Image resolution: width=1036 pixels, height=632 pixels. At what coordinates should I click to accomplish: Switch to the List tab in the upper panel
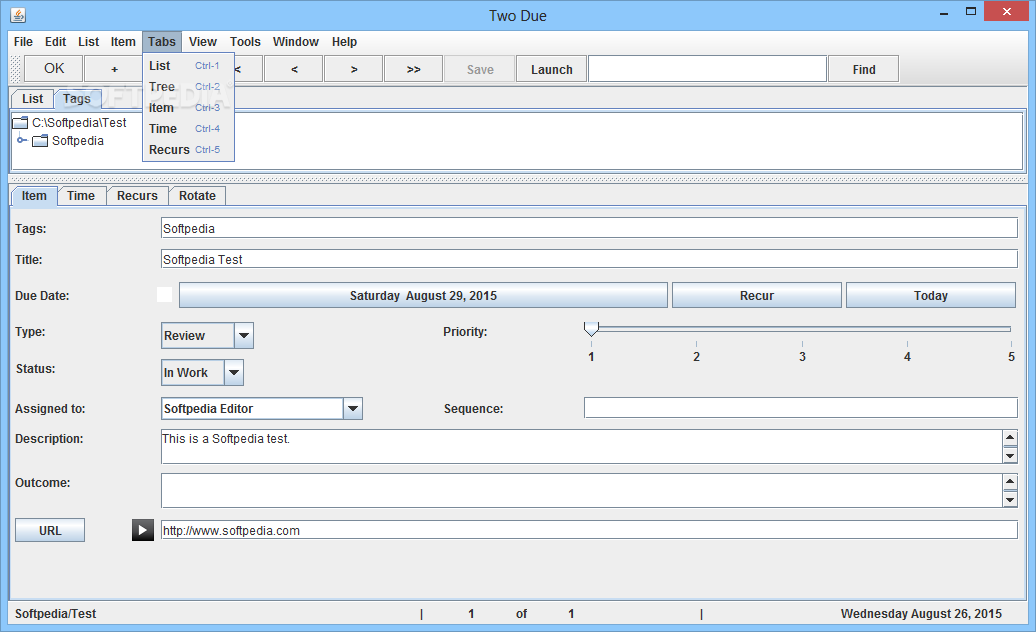(32, 98)
